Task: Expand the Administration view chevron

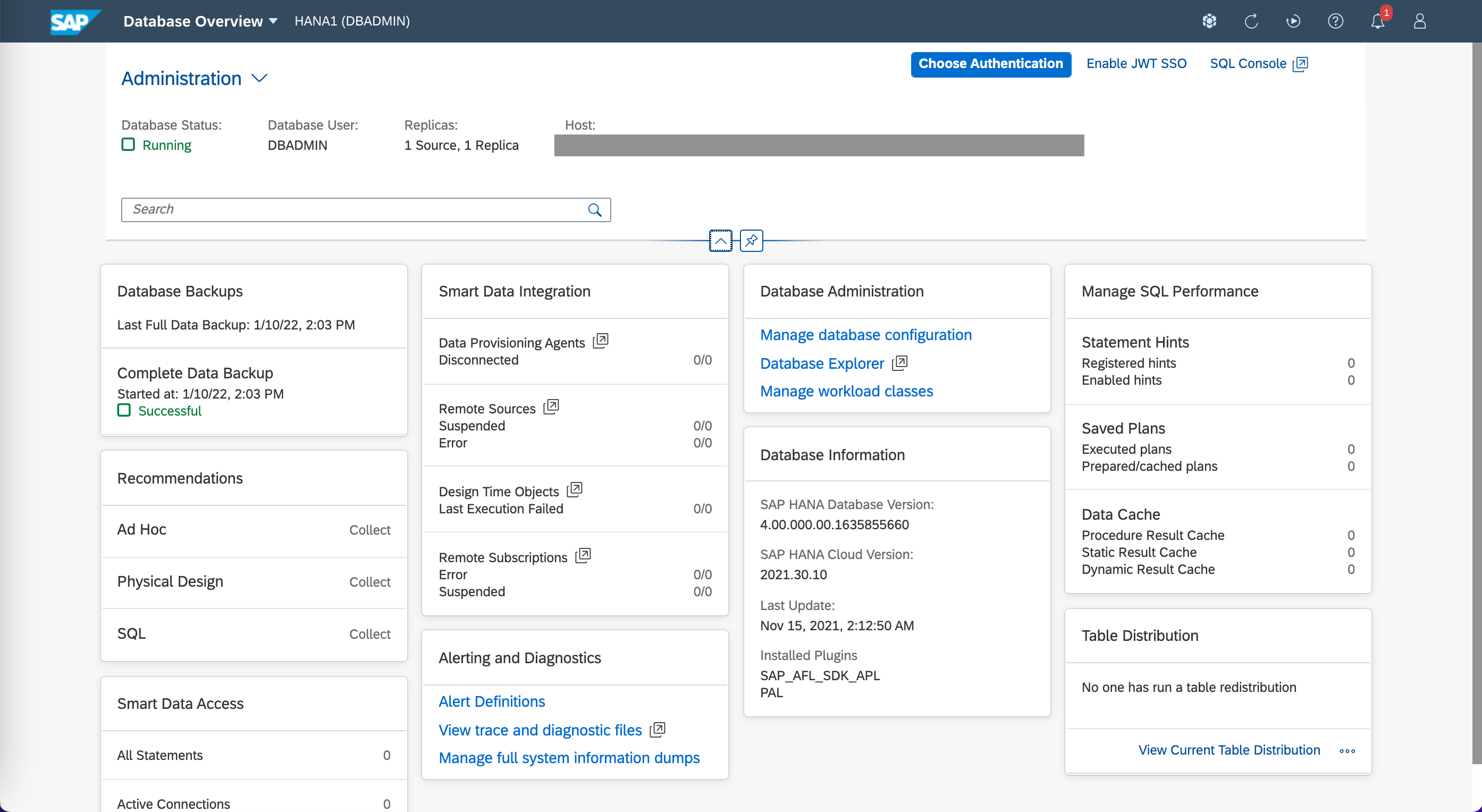Action: [259, 78]
